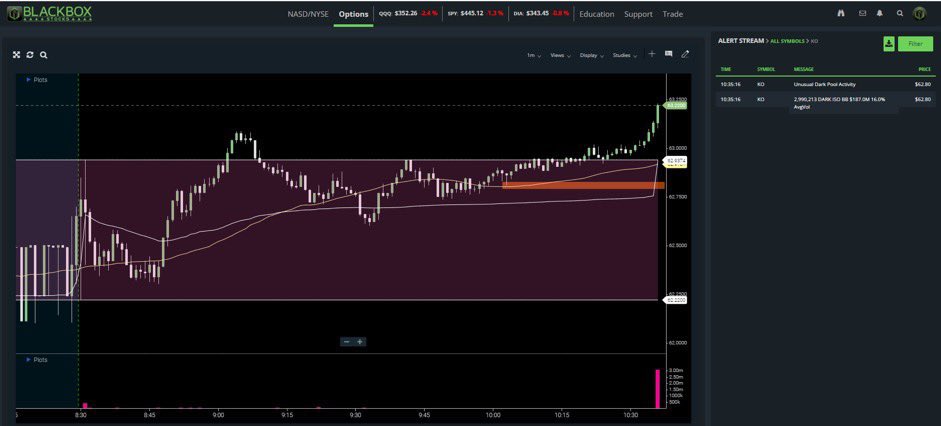Select the Options tab
This screenshot has height=426, width=941.
353,14
